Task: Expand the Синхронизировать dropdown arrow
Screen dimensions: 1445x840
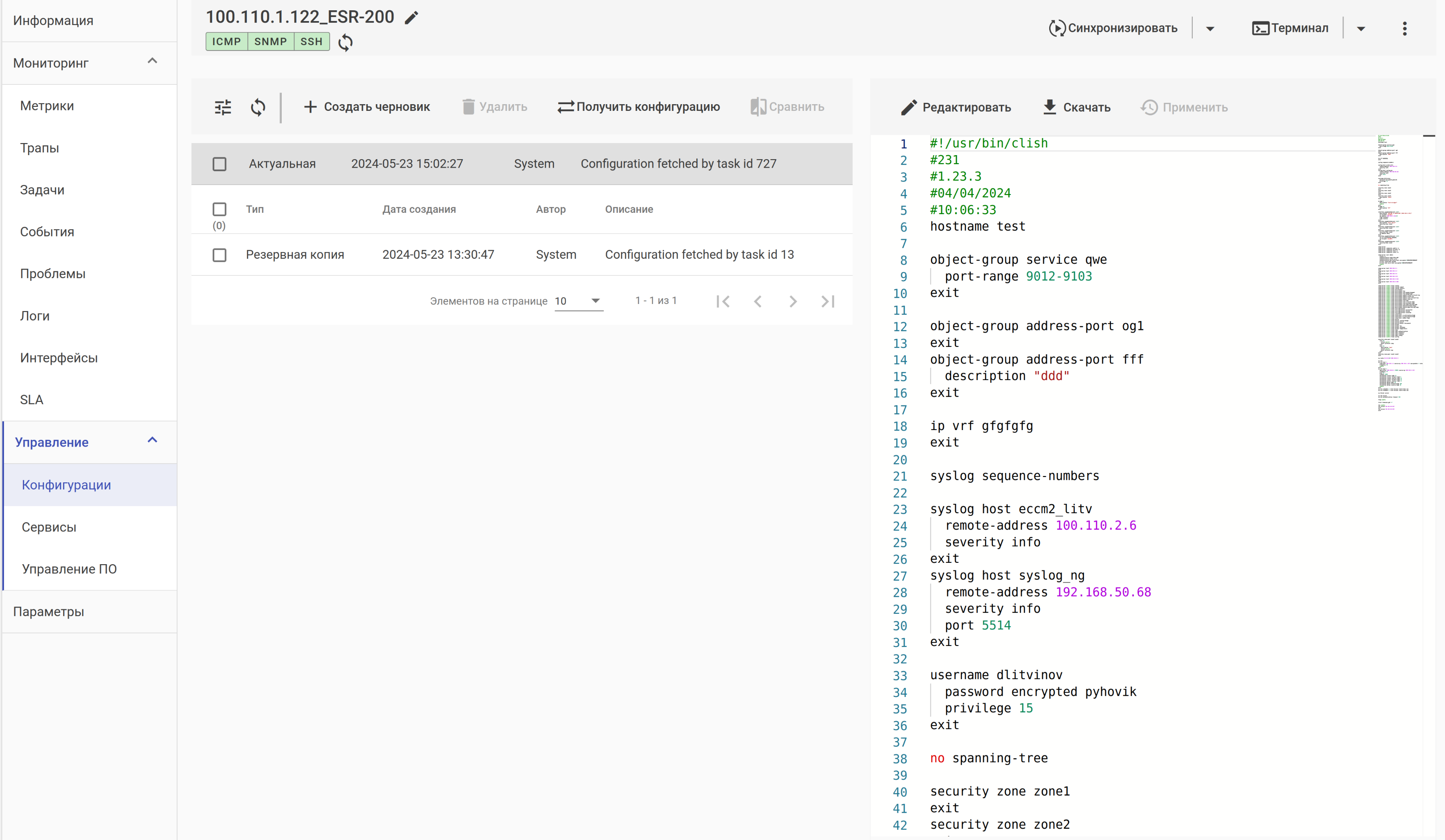Action: point(1210,29)
